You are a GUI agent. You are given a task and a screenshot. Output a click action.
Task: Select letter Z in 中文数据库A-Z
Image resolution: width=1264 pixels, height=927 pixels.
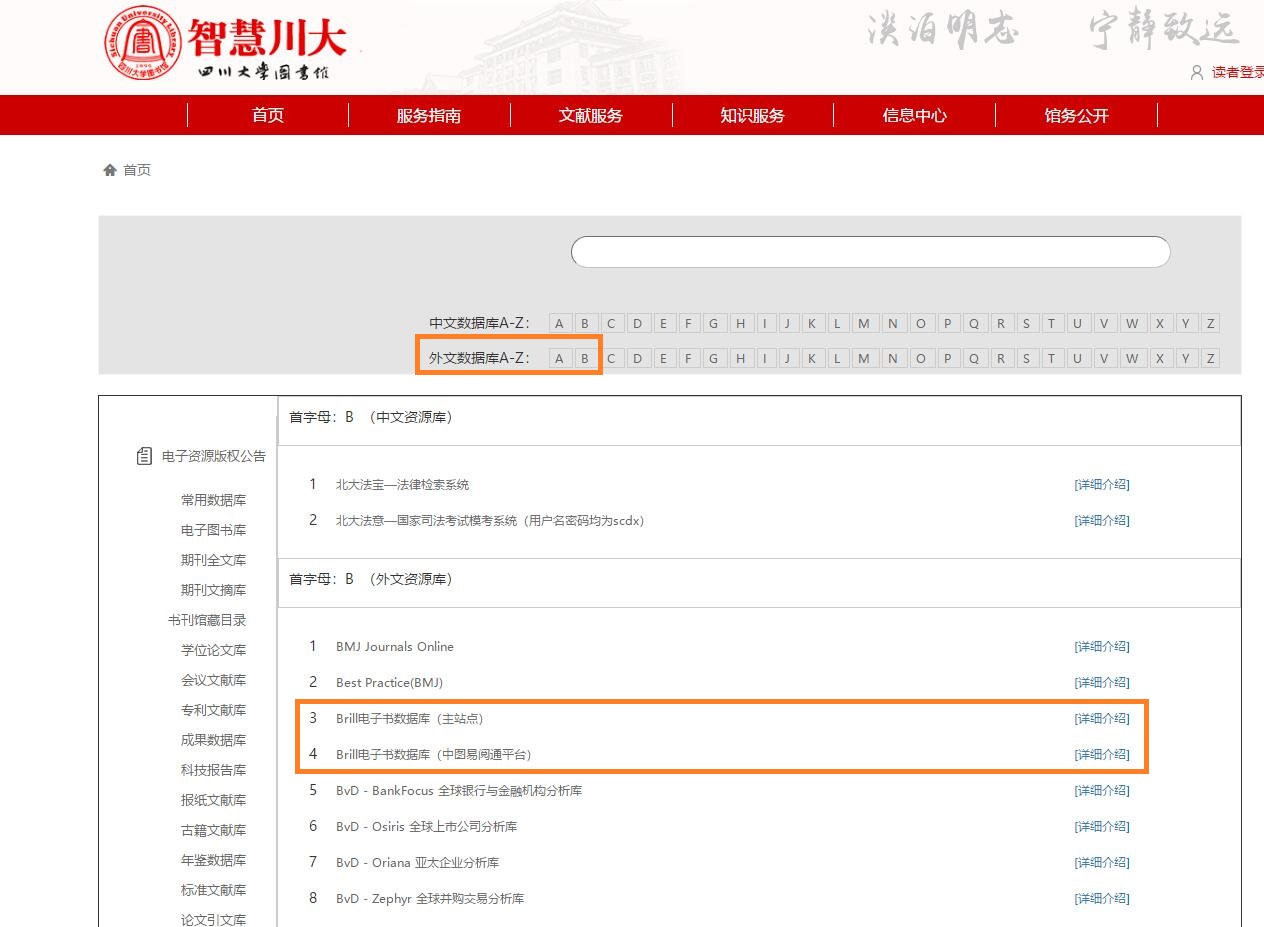click(x=1210, y=323)
